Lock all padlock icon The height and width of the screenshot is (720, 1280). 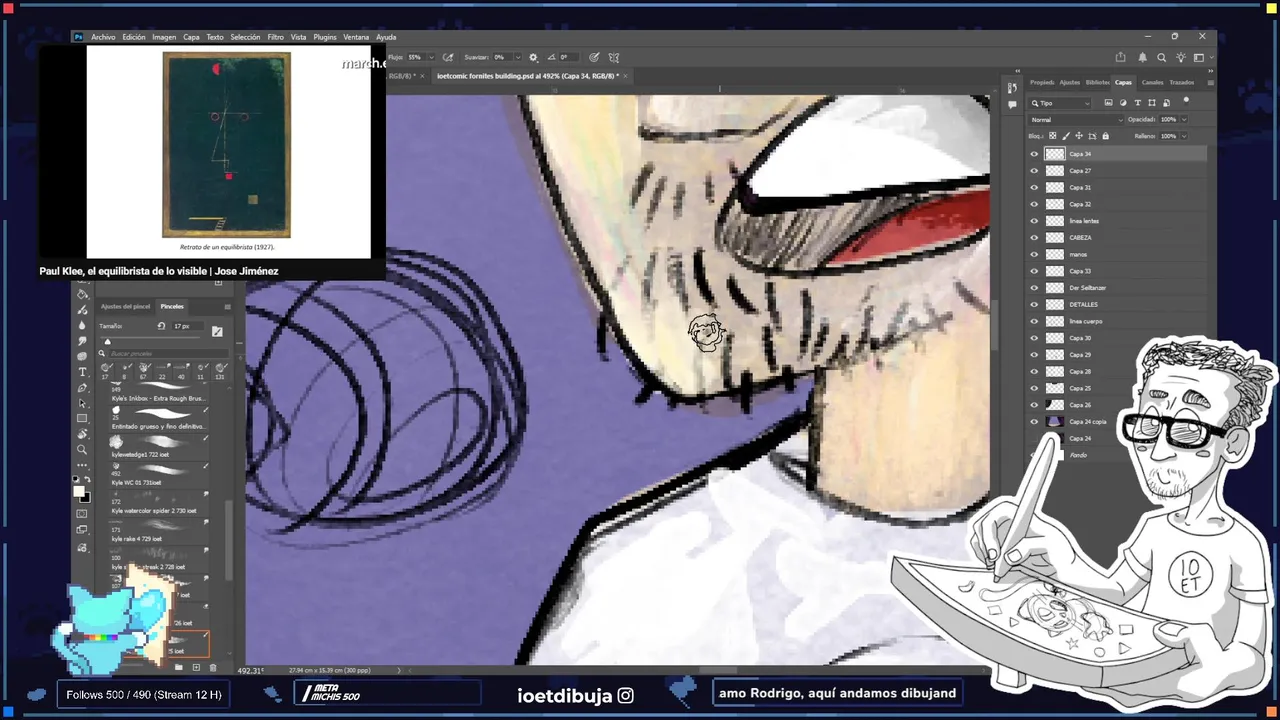1105,136
